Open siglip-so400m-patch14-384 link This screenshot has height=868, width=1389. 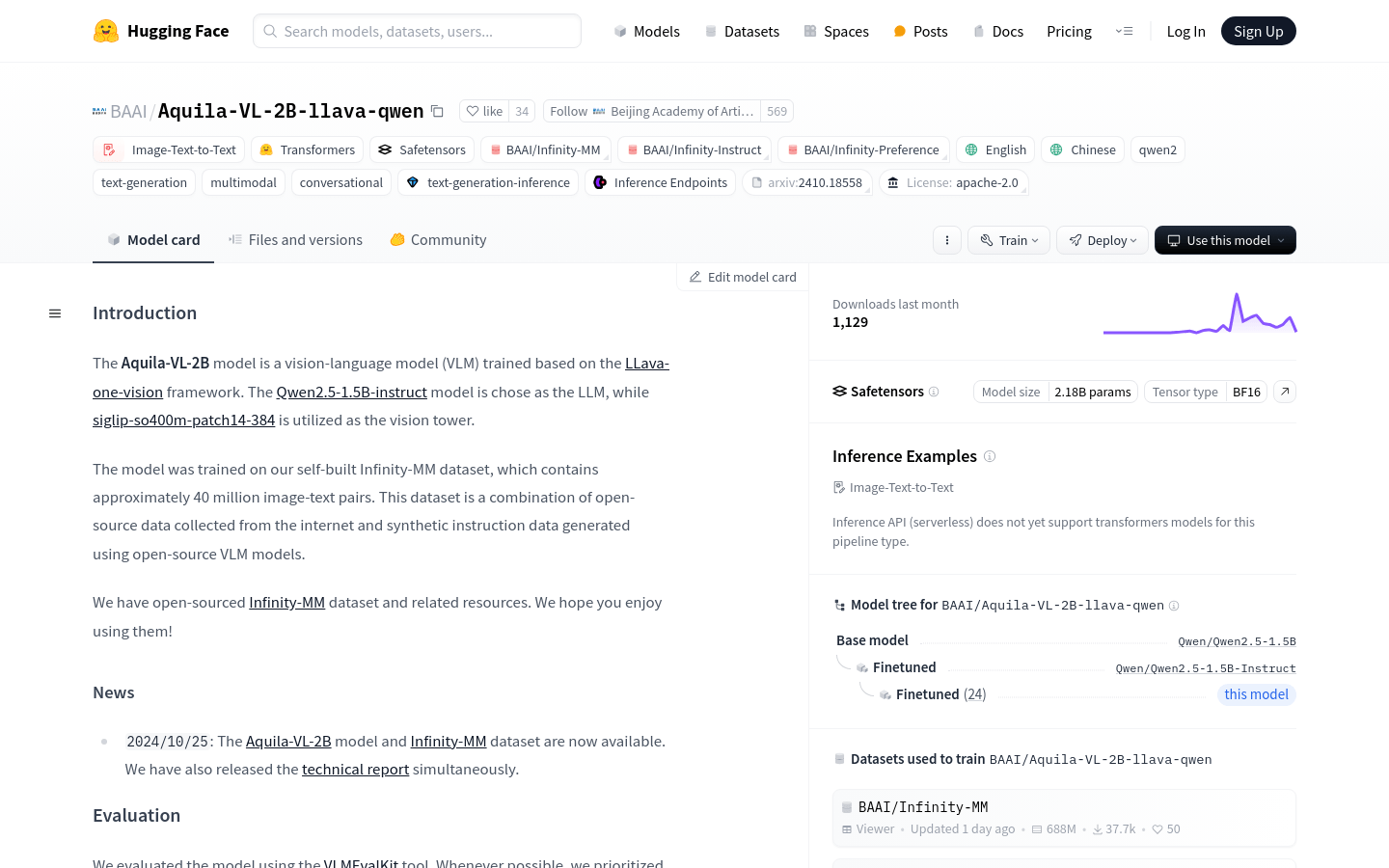(x=183, y=420)
